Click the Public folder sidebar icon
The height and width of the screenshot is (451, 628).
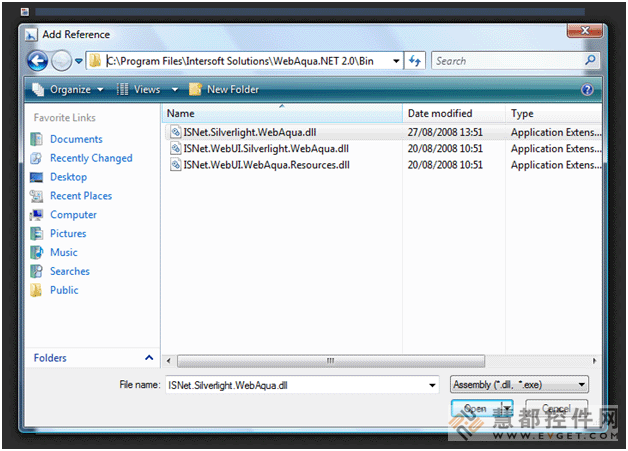36,290
